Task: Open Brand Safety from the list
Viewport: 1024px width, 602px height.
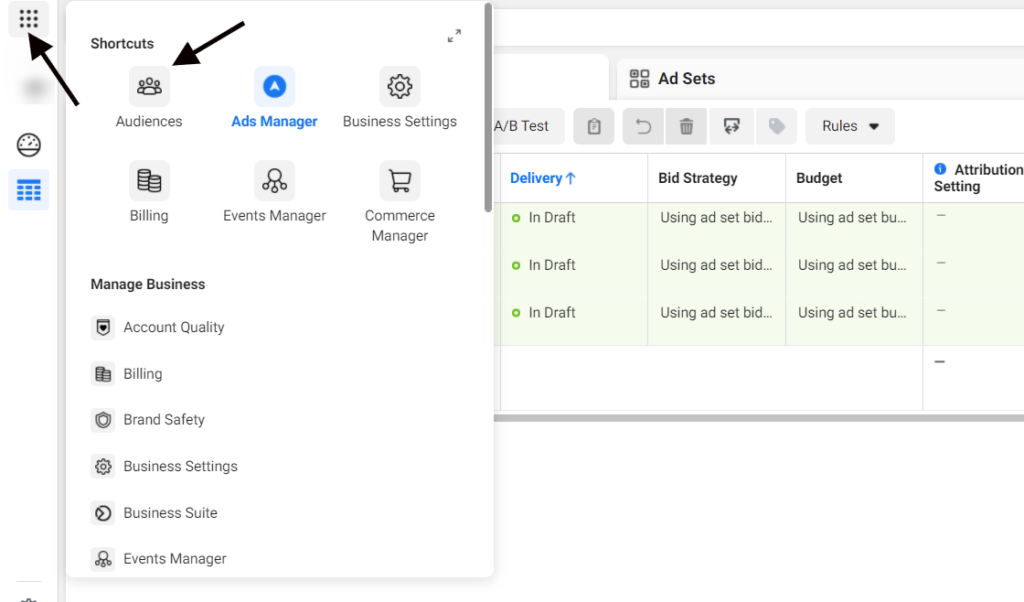Action: (x=163, y=420)
